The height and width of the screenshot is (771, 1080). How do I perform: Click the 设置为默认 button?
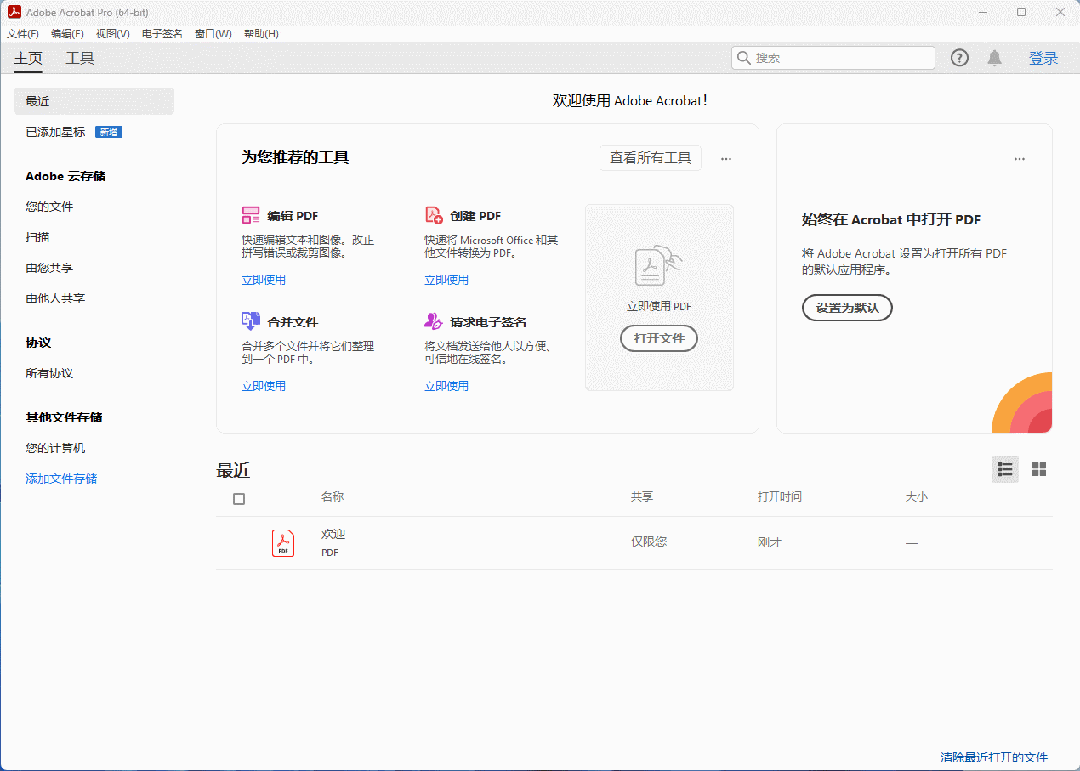(x=847, y=308)
